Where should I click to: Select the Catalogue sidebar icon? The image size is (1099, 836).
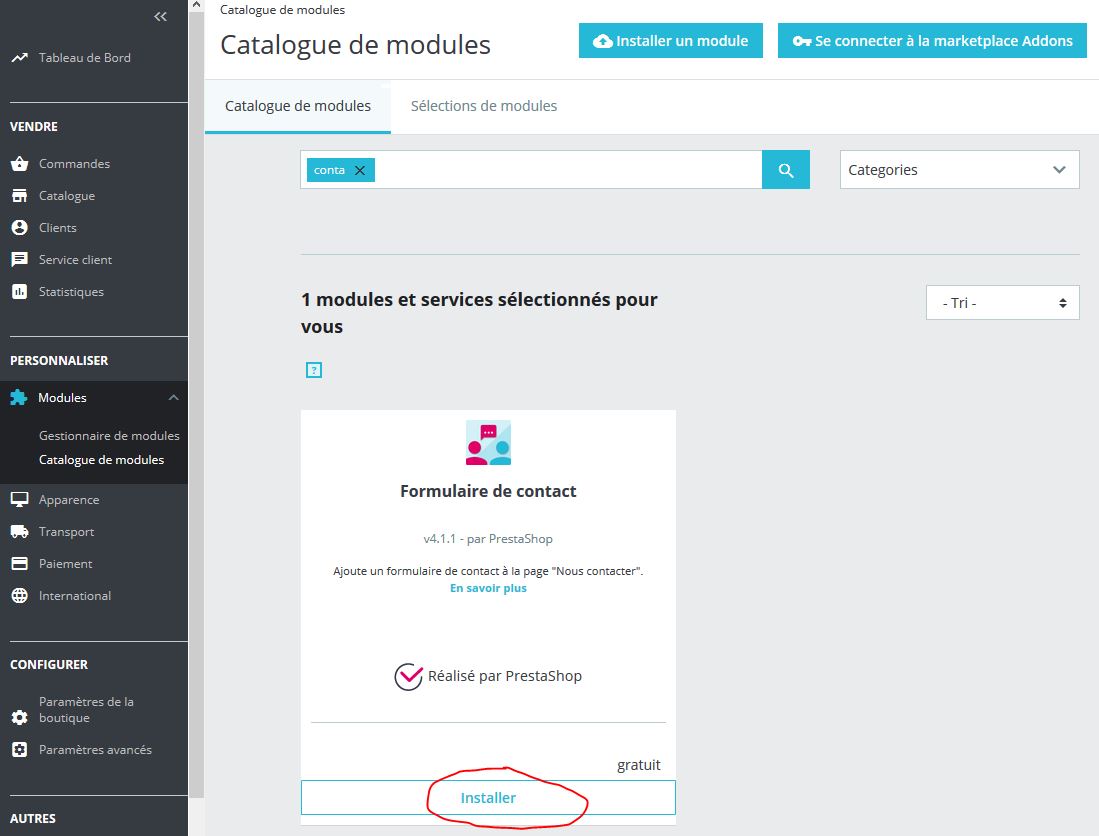point(22,195)
